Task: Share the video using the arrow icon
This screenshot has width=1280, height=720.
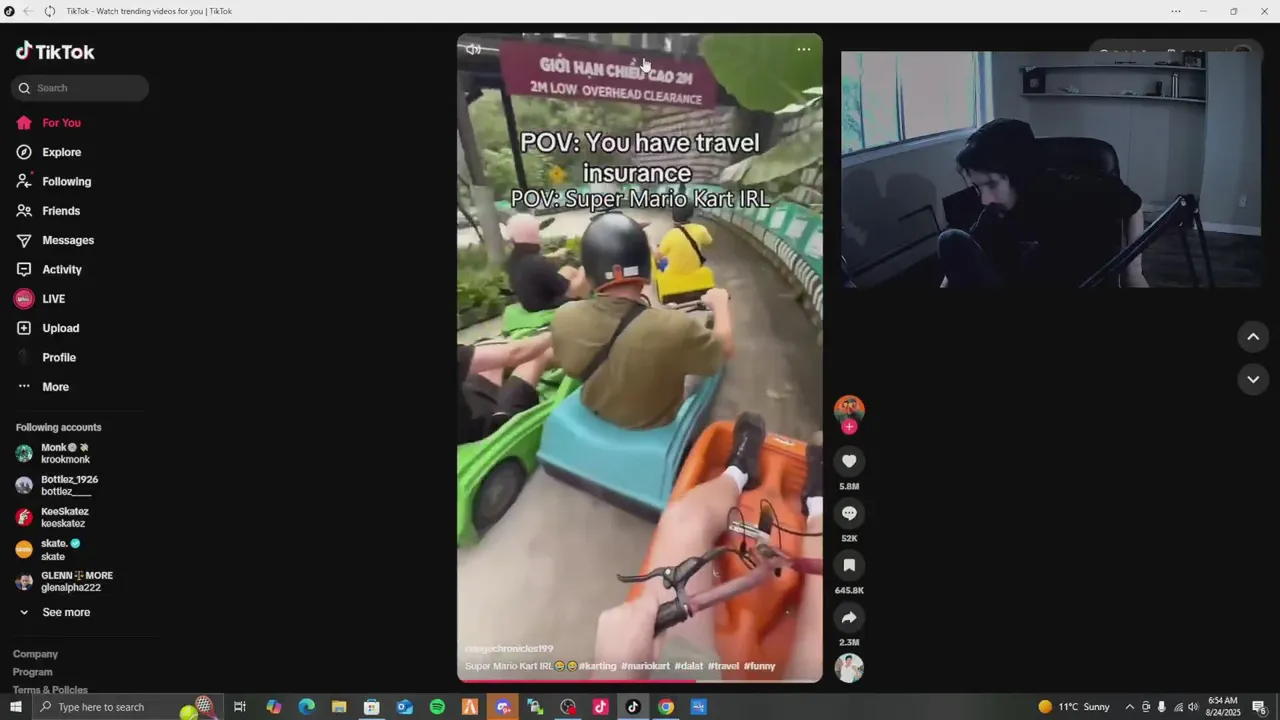Action: pyautogui.click(x=849, y=617)
